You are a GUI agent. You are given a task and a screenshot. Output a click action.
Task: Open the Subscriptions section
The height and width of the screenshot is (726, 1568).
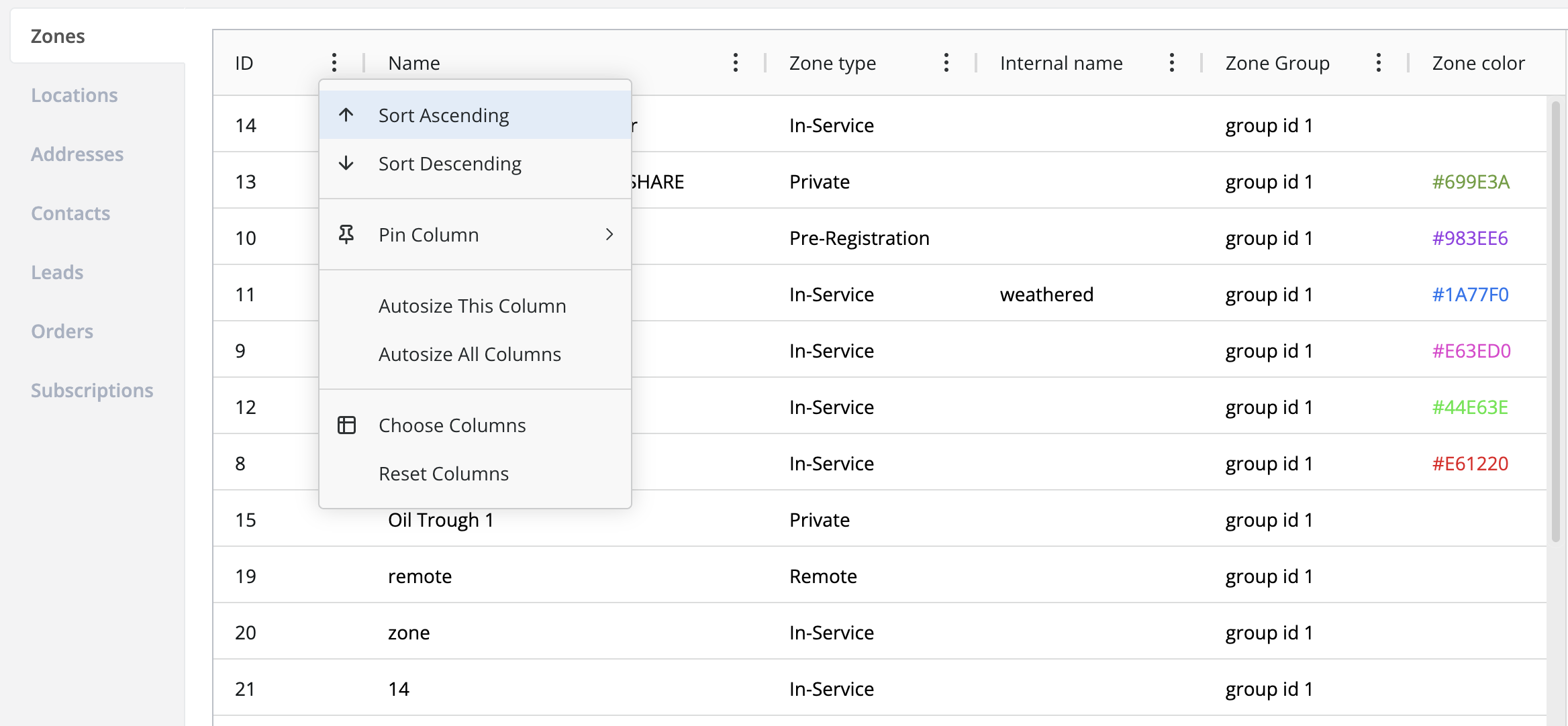pos(92,391)
